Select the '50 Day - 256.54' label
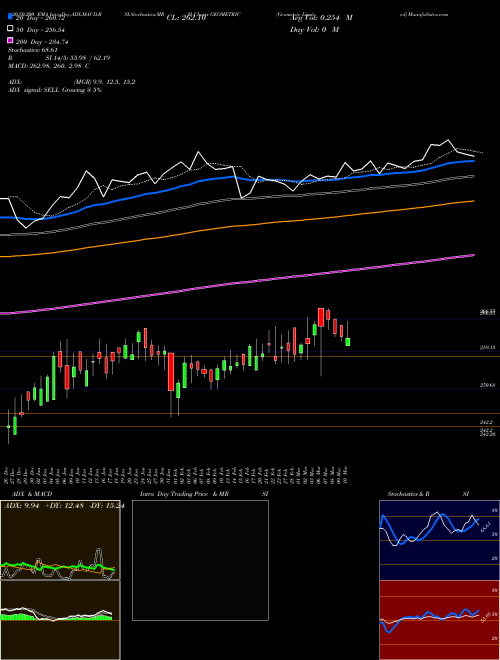 40,30
